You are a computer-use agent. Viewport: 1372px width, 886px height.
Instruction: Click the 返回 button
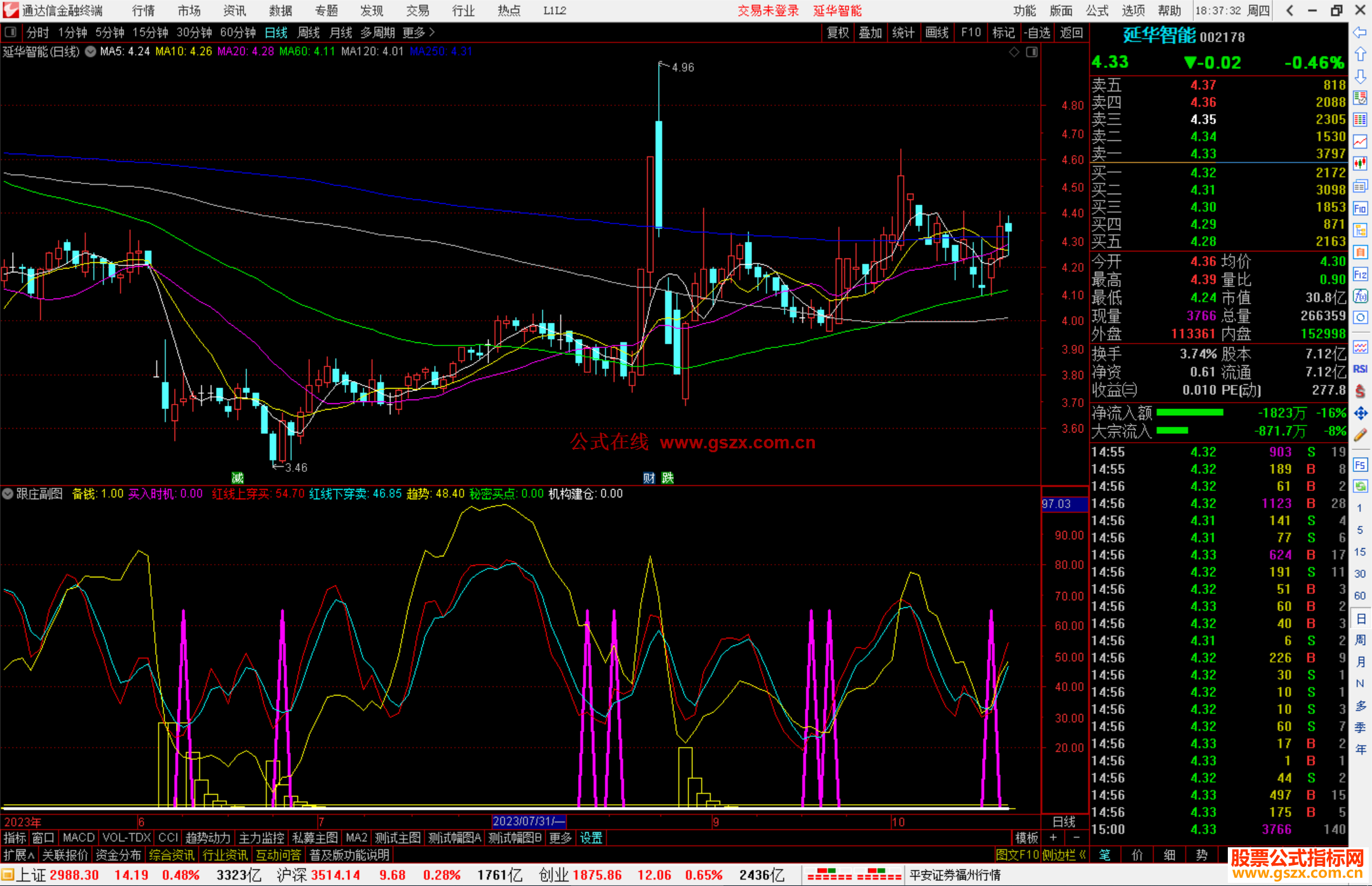1071,32
